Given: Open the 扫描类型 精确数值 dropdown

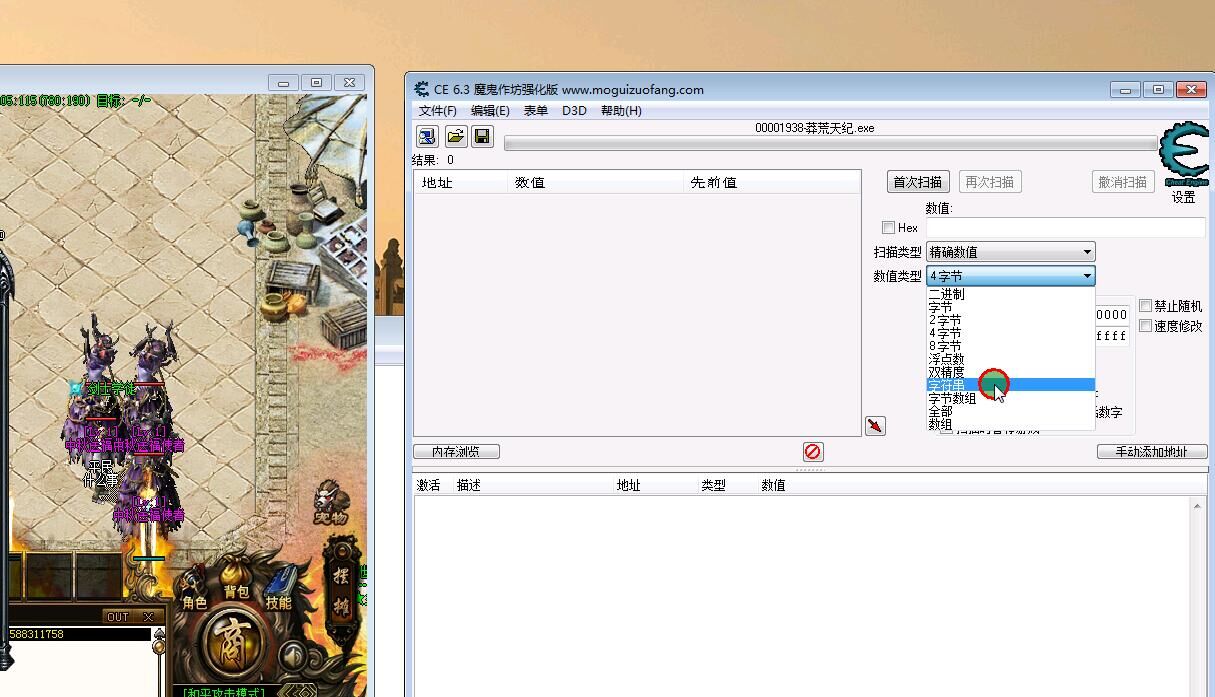Looking at the screenshot, I should pyautogui.click(x=1010, y=252).
